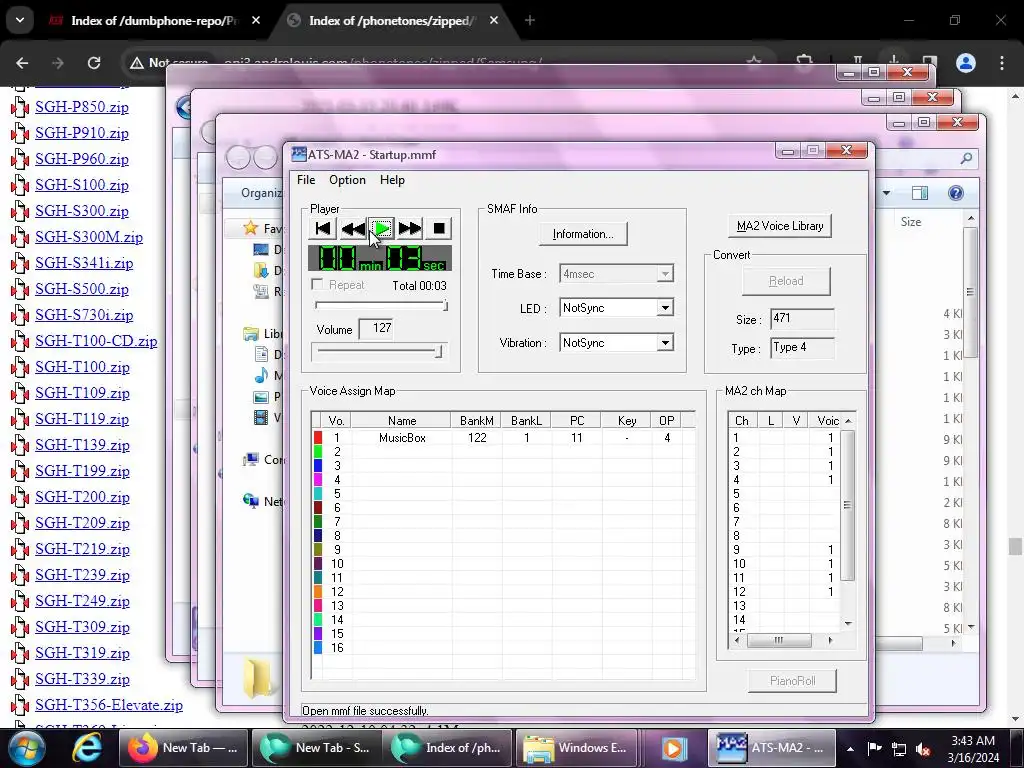Click the MA2 ch Map vertical scrollbar
Image resolution: width=1024 pixels, height=768 pixels.
click(x=848, y=522)
